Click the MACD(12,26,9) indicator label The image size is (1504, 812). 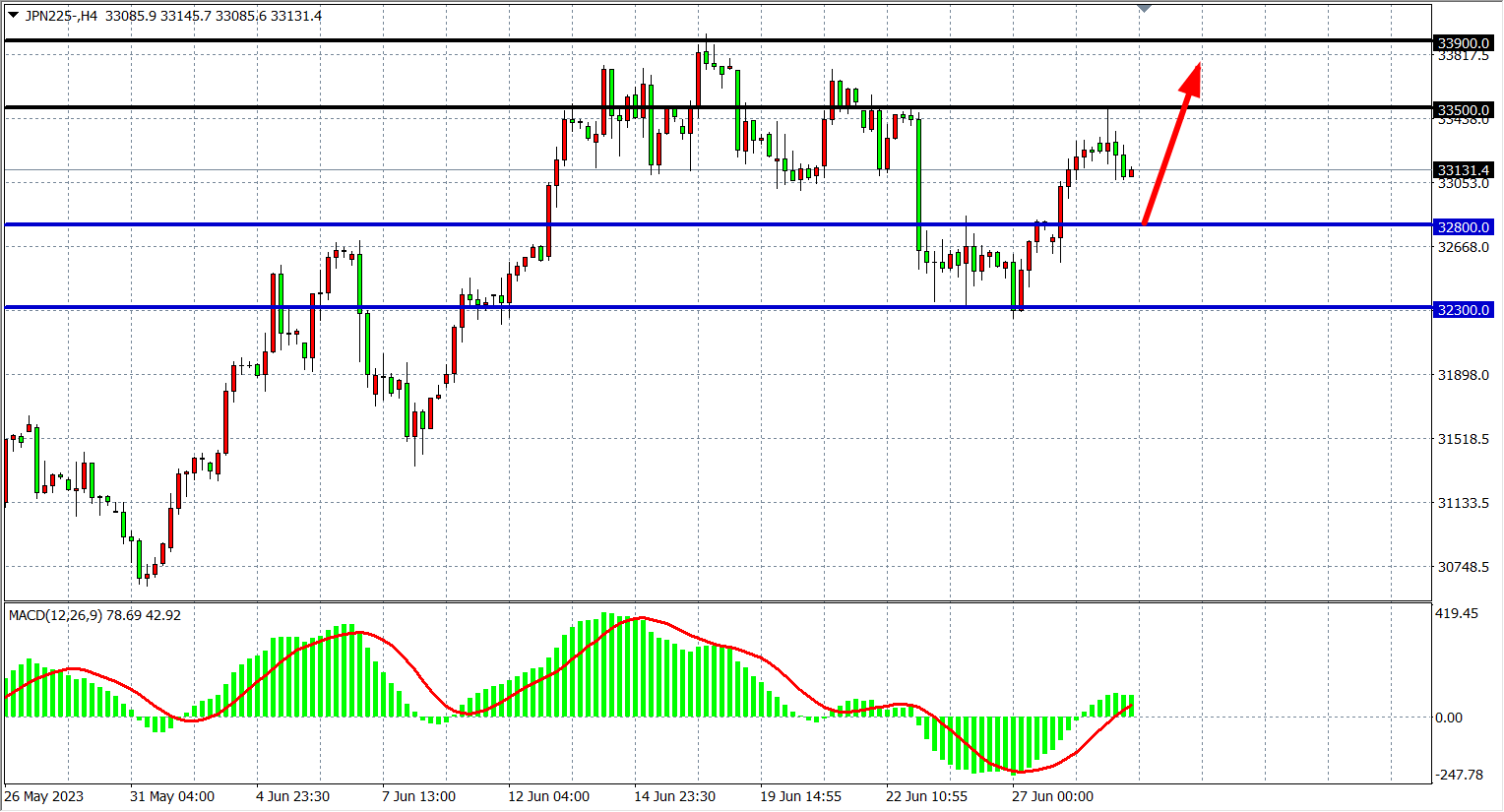(x=94, y=615)
